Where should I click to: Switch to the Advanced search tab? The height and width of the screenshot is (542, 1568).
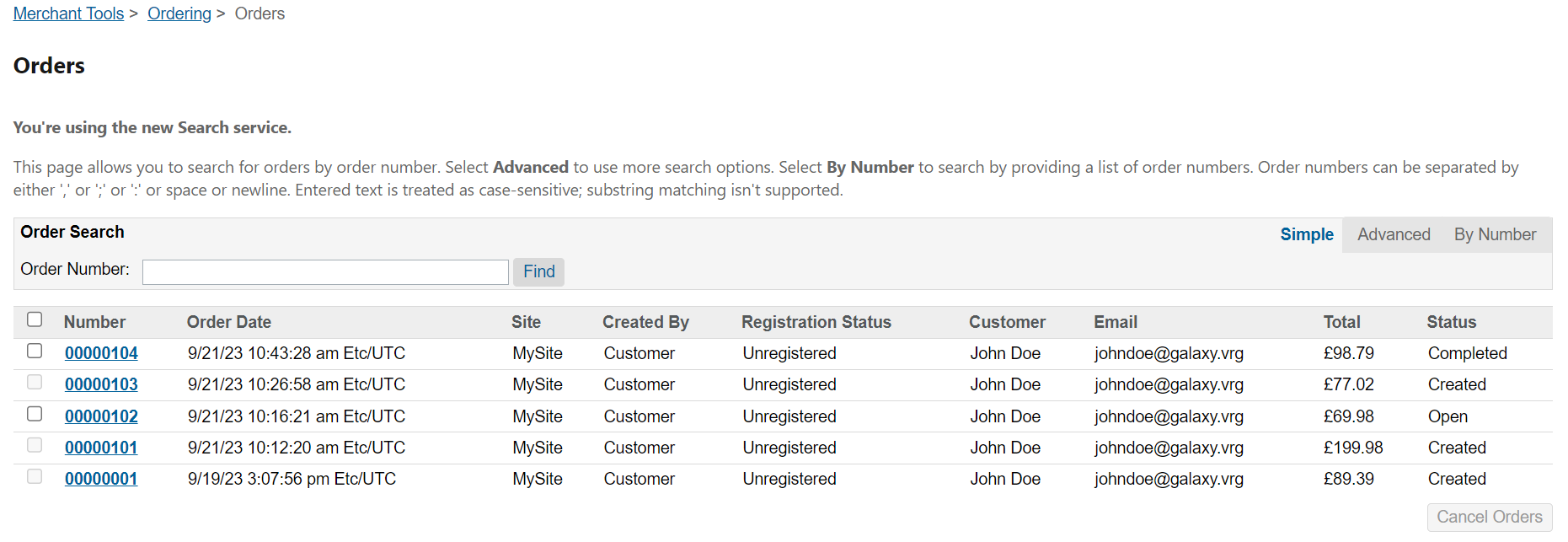point(1393,234)
